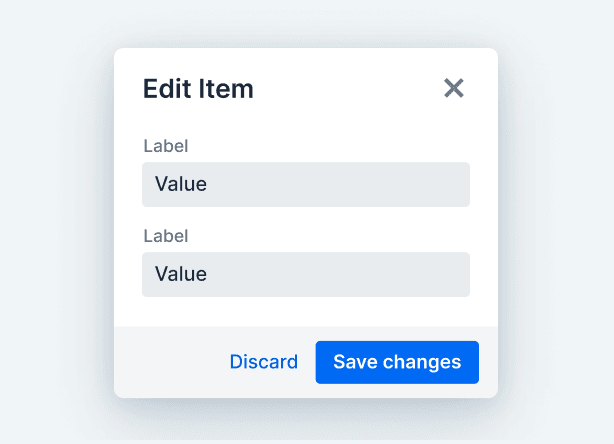Viewport: 614px width, 444px height.
Task: Click the Save changes button
Action: click(397, 362)
